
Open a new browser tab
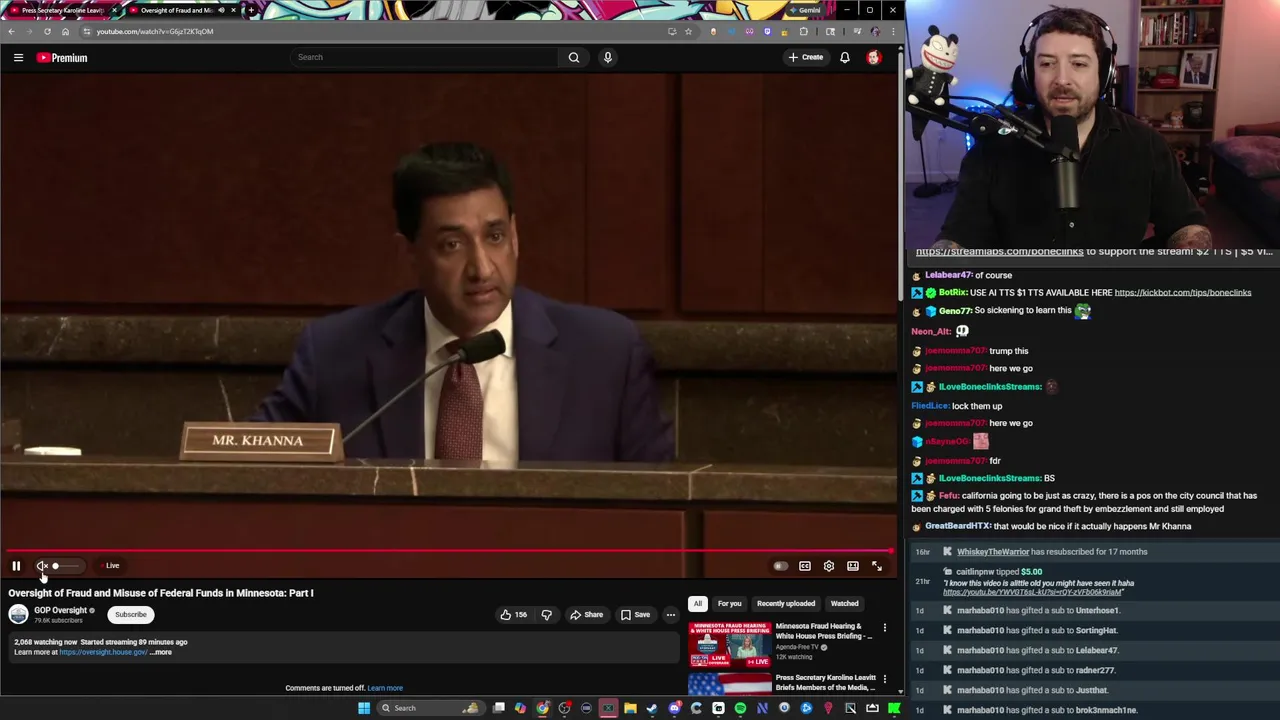coord(251,10)
